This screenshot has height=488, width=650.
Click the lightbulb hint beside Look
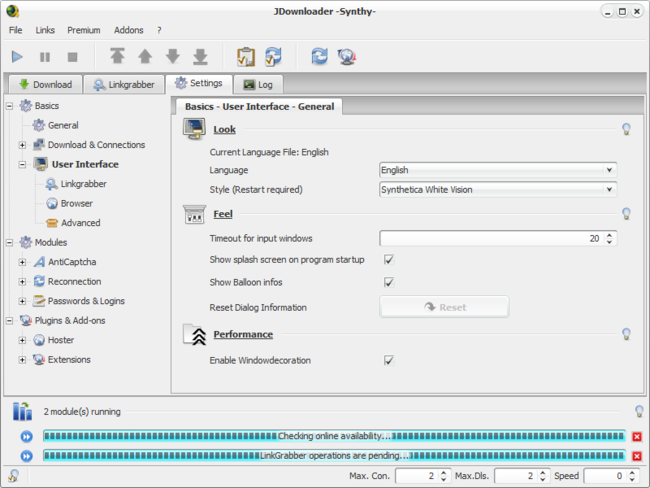pyautogui.click(x=626, y=129)
